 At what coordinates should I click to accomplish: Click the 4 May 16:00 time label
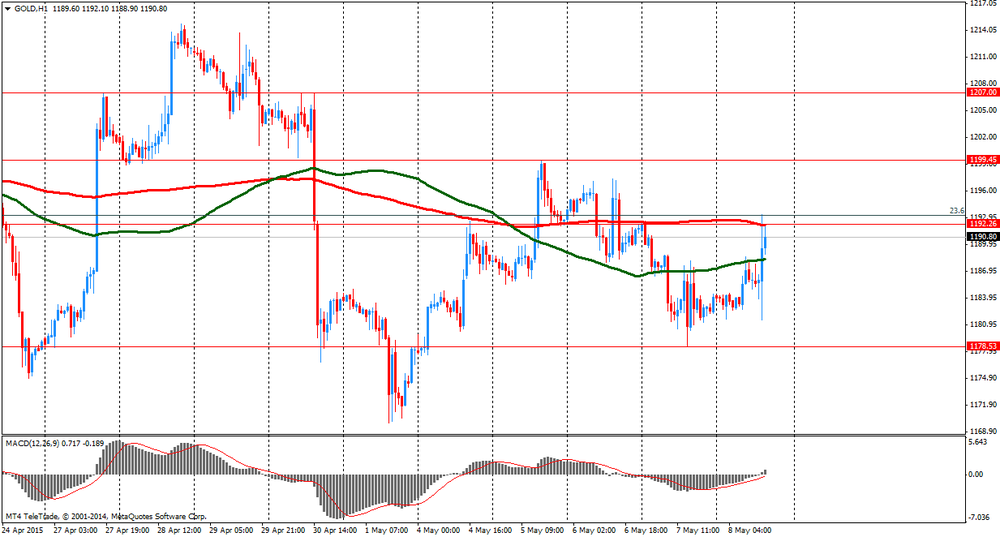click(490, 530)
